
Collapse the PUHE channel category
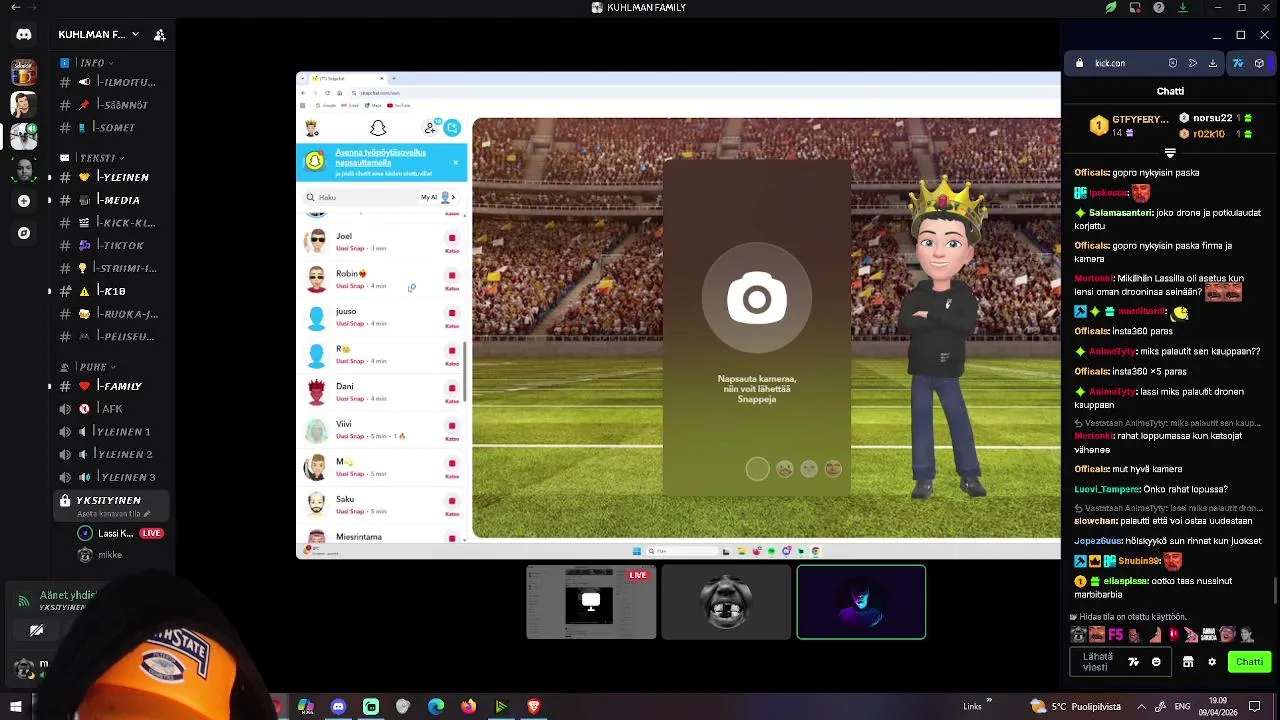88,367
